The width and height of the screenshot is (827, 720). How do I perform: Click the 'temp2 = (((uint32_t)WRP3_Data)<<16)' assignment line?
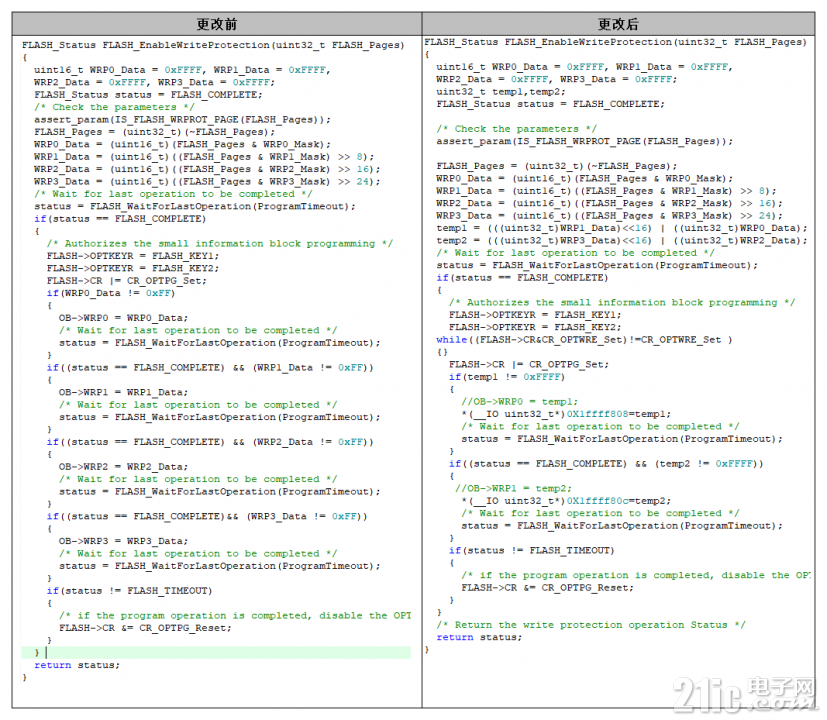click(x=622, y=241)
